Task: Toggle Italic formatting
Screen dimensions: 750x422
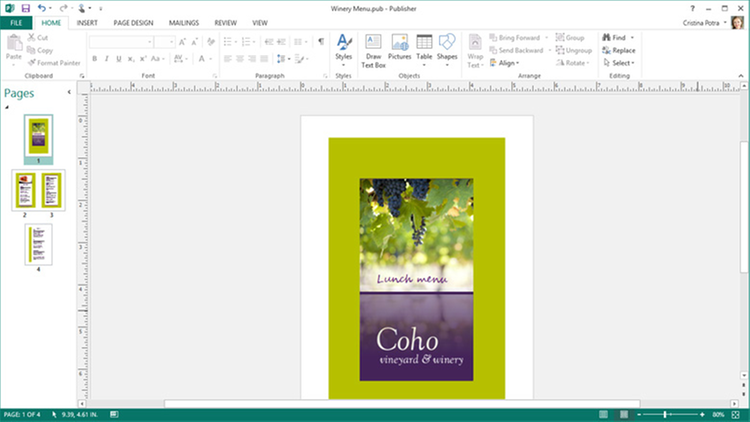Action: [106, 59]
